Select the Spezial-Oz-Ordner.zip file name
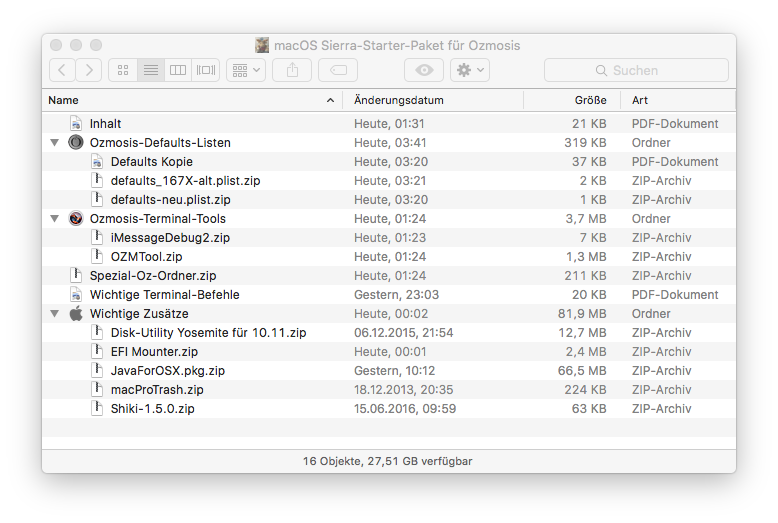 pyautogui.click(x=153, y=275)
